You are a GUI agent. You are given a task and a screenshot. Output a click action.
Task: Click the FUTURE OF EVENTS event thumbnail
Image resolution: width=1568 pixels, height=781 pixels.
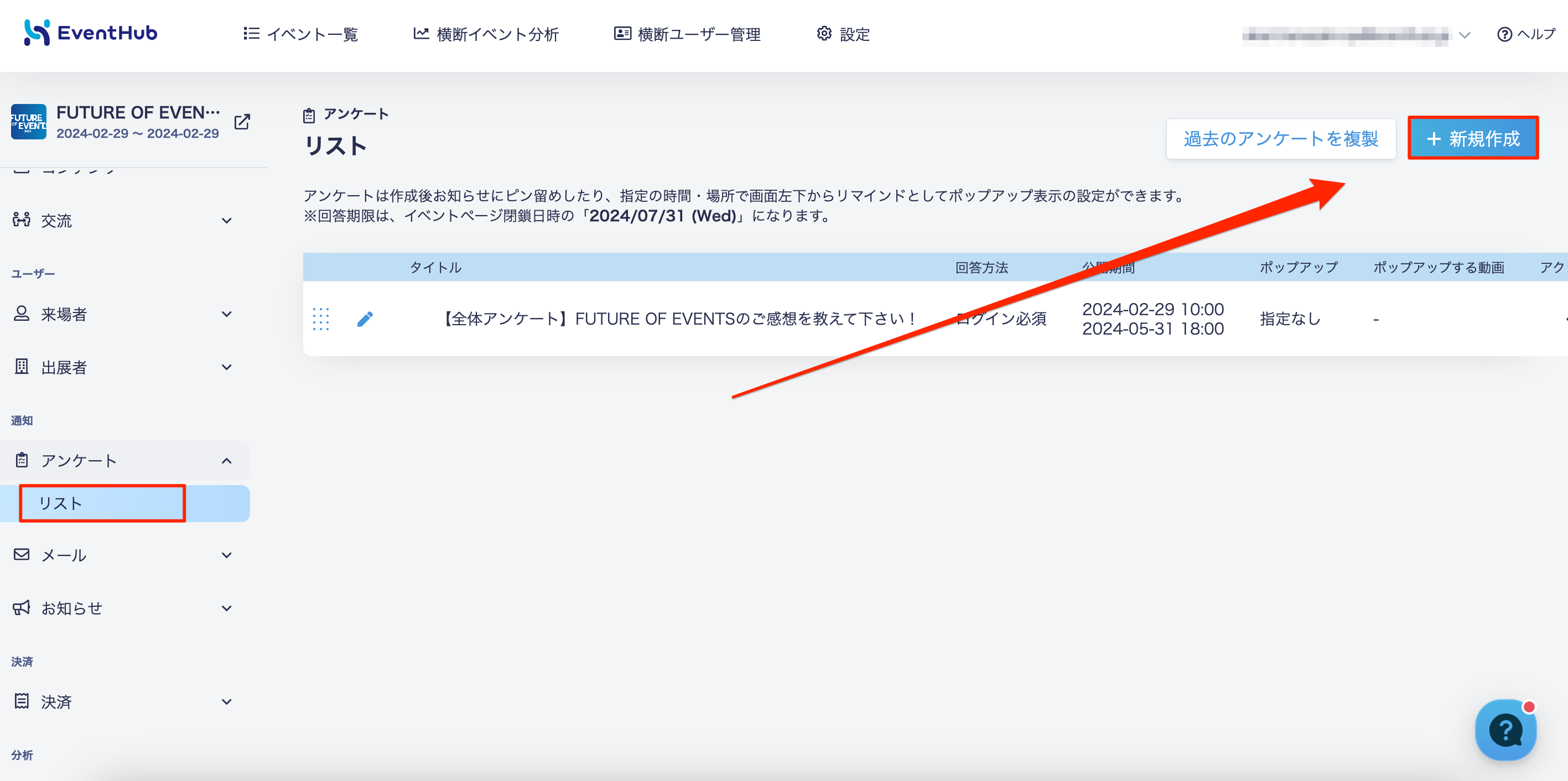click(28, 122)
